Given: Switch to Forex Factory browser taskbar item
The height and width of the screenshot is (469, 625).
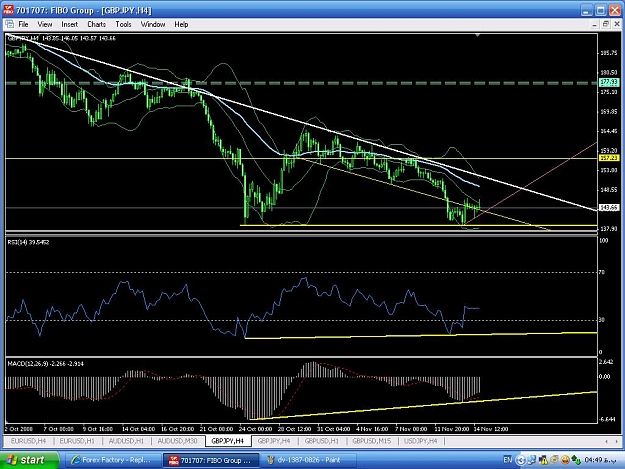Looking at the screenshot, I should coord(112,460).
